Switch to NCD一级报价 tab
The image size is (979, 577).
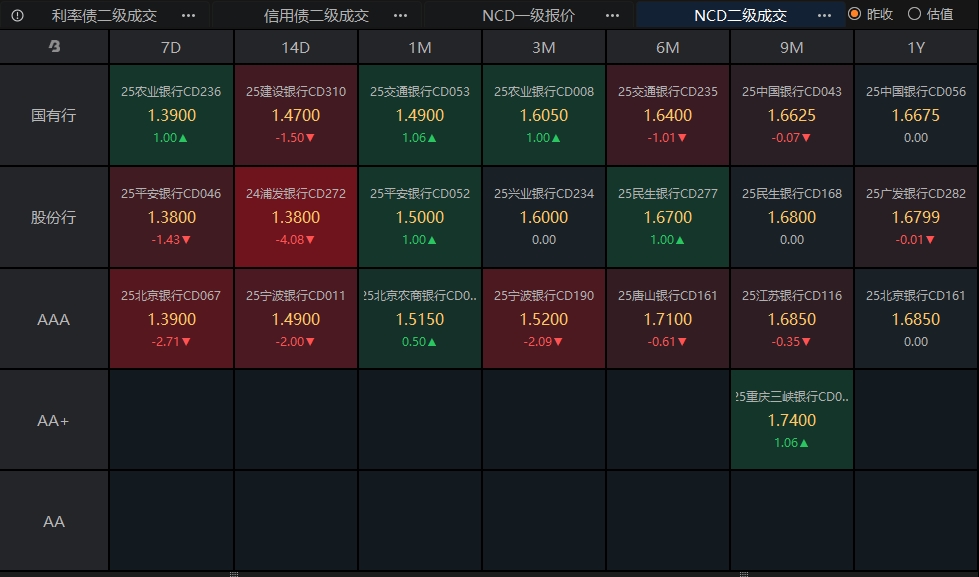coord(528,16)
